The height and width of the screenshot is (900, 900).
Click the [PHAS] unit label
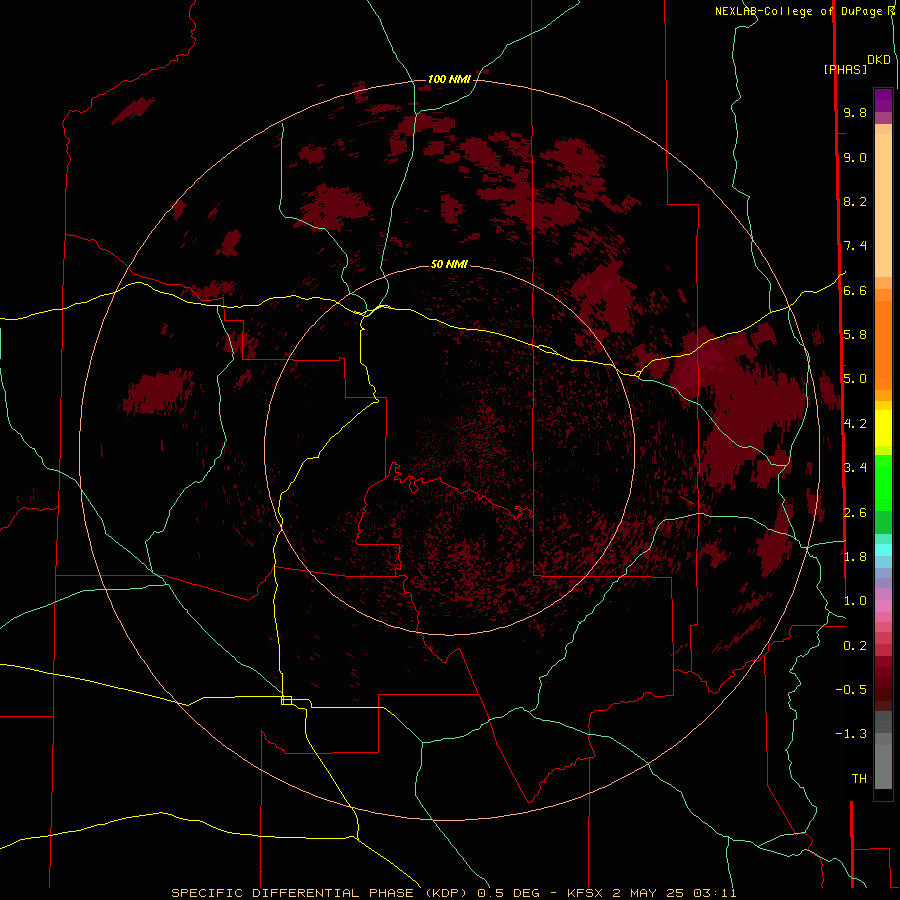pyautogui.click(x=845, y=69)
